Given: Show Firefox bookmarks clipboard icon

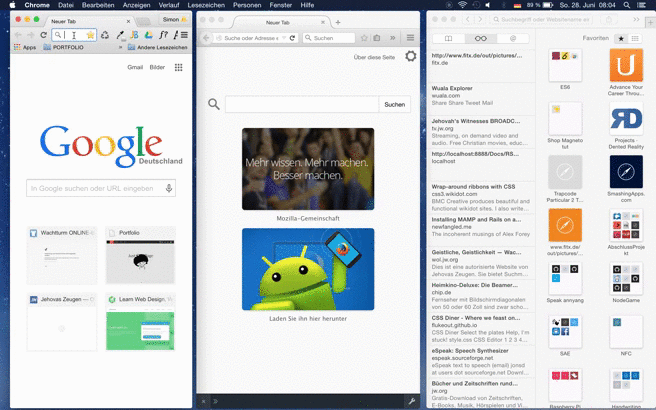Looking at the screenshot, I should coord(377,38).
